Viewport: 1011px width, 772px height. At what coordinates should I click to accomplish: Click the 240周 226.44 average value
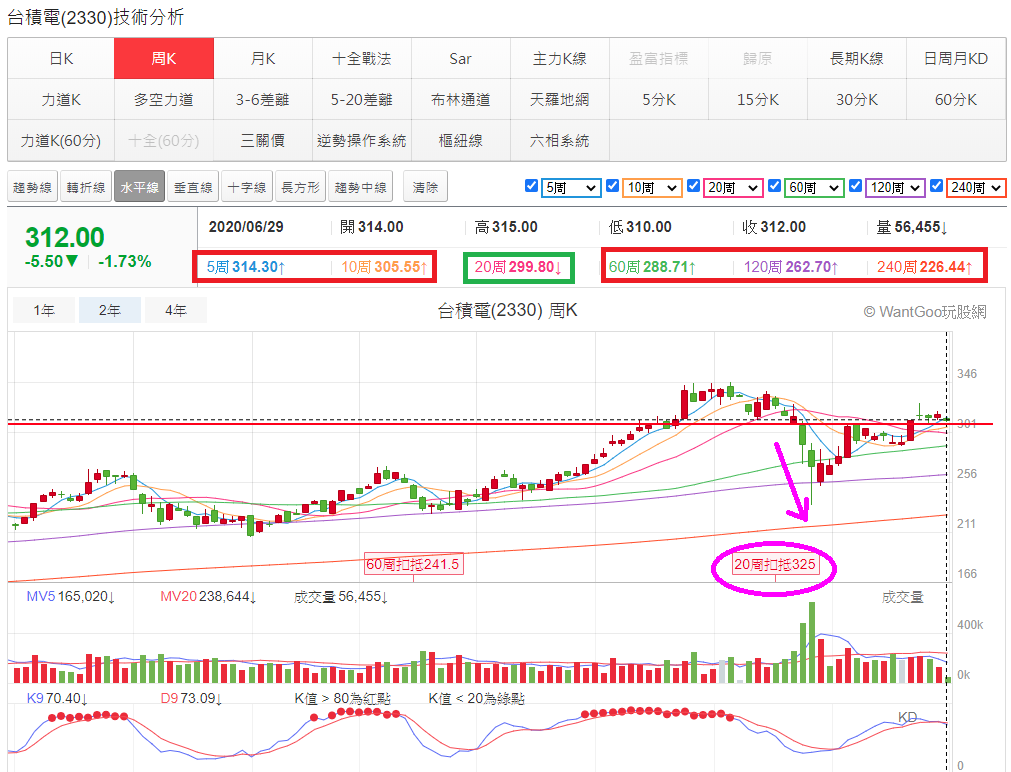click(925, 267)
